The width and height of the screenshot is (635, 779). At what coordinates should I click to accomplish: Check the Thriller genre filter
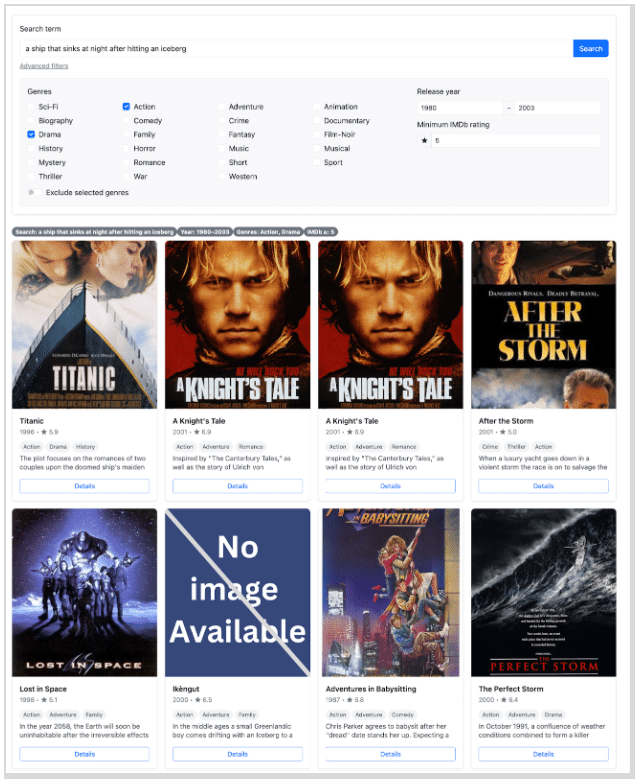point(32,176)
